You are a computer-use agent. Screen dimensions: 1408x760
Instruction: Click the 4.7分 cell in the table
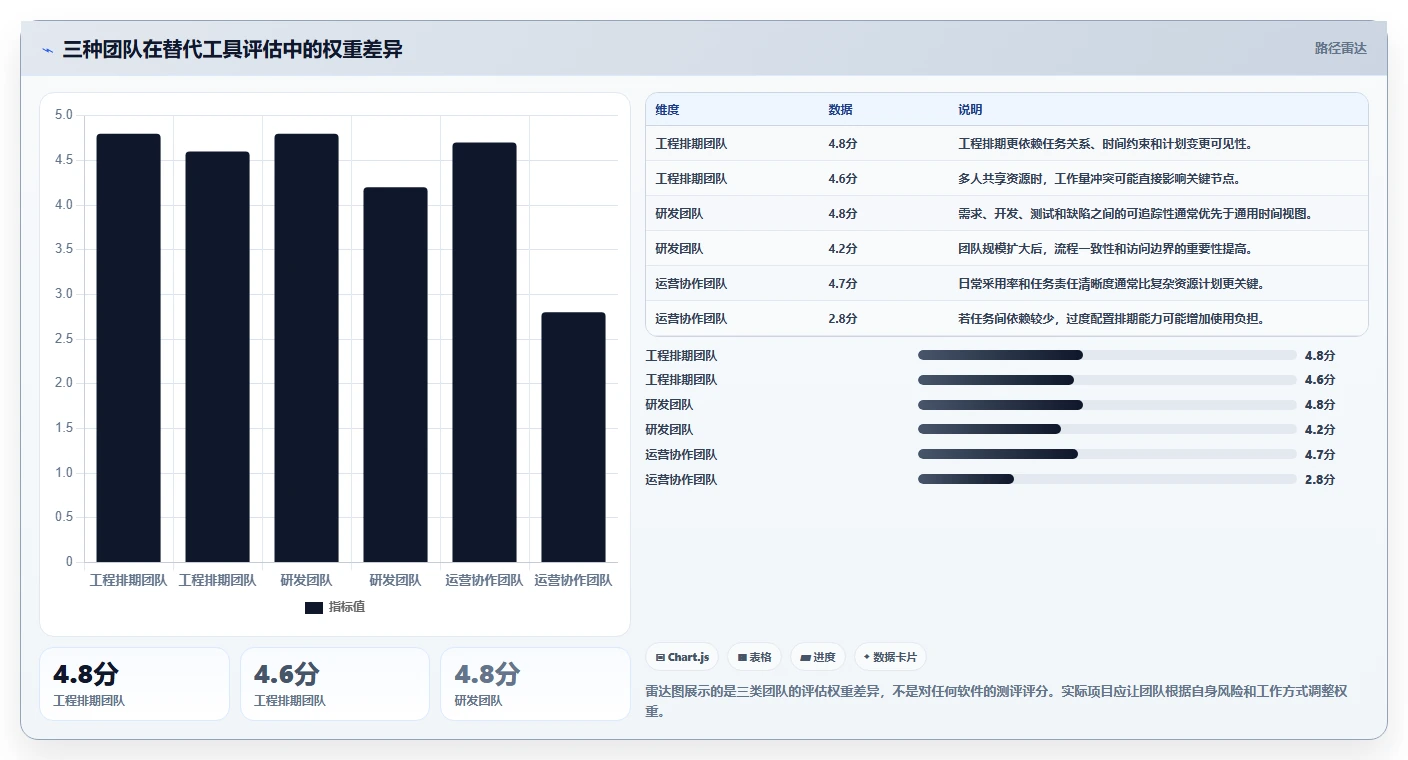pos(842,284)
